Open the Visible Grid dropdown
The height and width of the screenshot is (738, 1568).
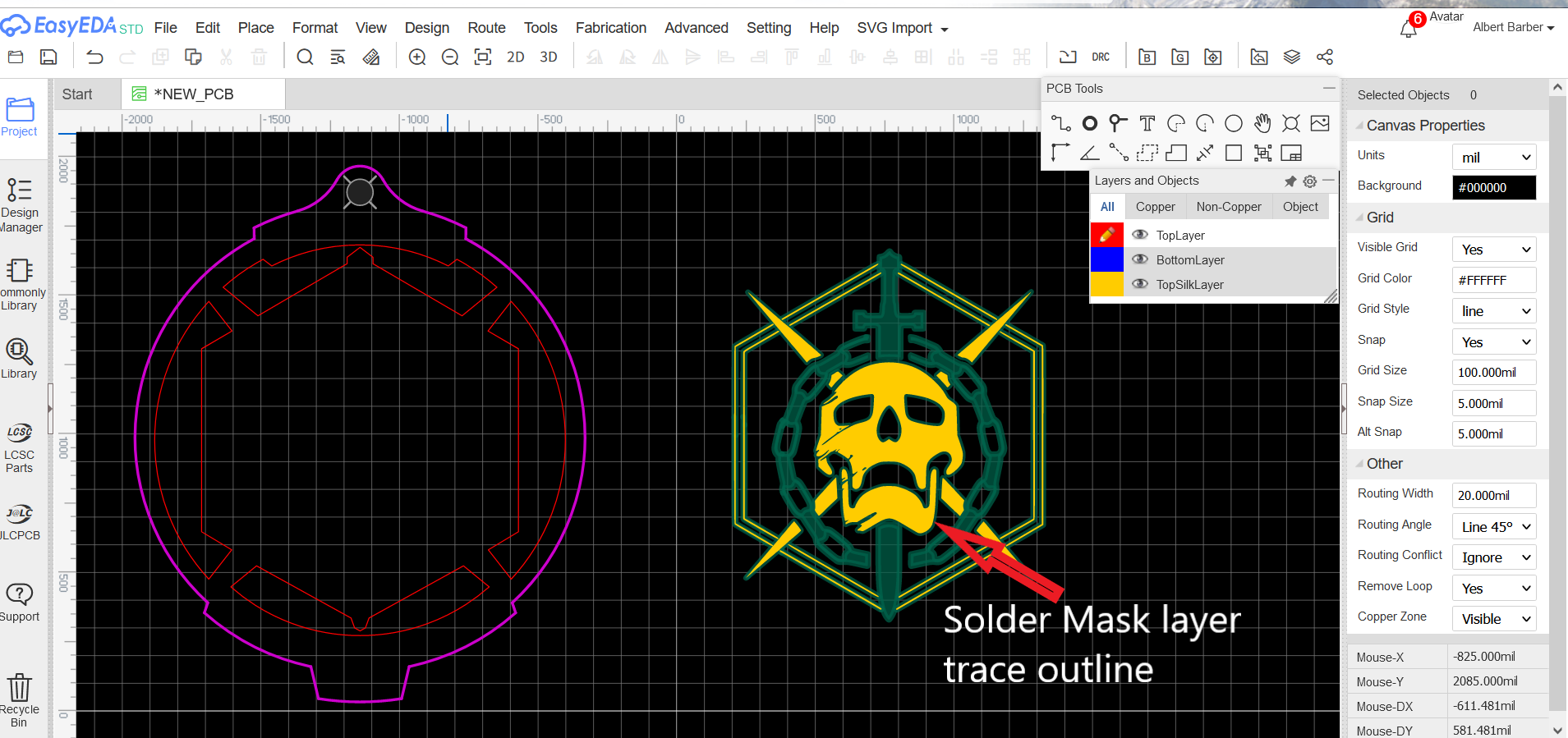click(1494, 250)
